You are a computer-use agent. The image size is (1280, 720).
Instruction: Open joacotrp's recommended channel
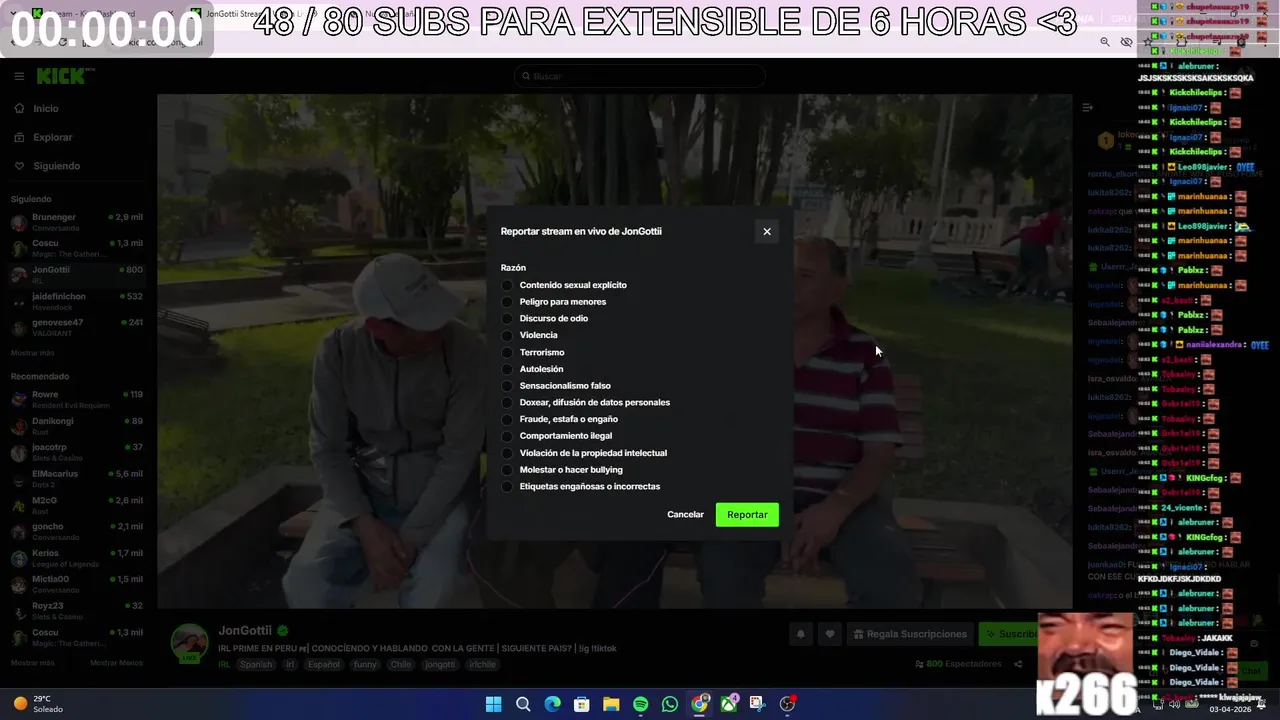(x=78, y=452)
